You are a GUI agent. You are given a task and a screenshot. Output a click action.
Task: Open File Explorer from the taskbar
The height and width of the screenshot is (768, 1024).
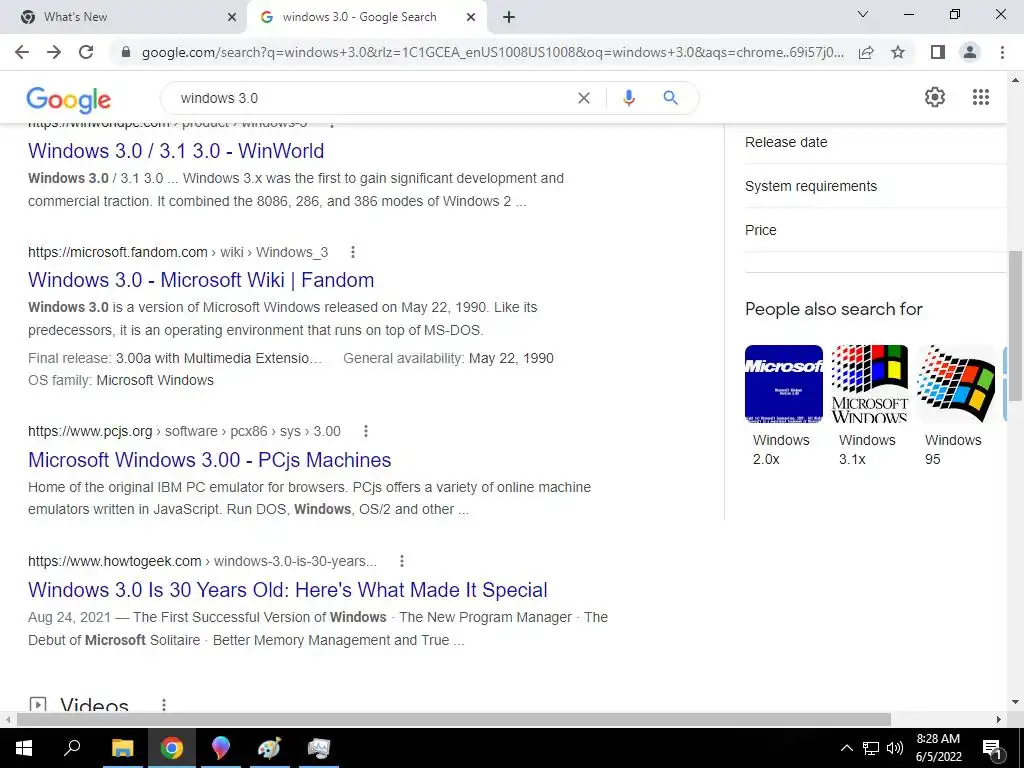[x=122, y=748]
